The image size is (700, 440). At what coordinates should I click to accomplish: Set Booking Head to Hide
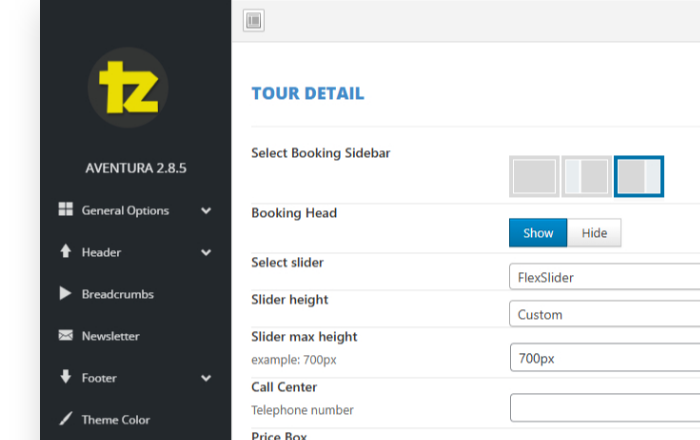coord(594,233)
